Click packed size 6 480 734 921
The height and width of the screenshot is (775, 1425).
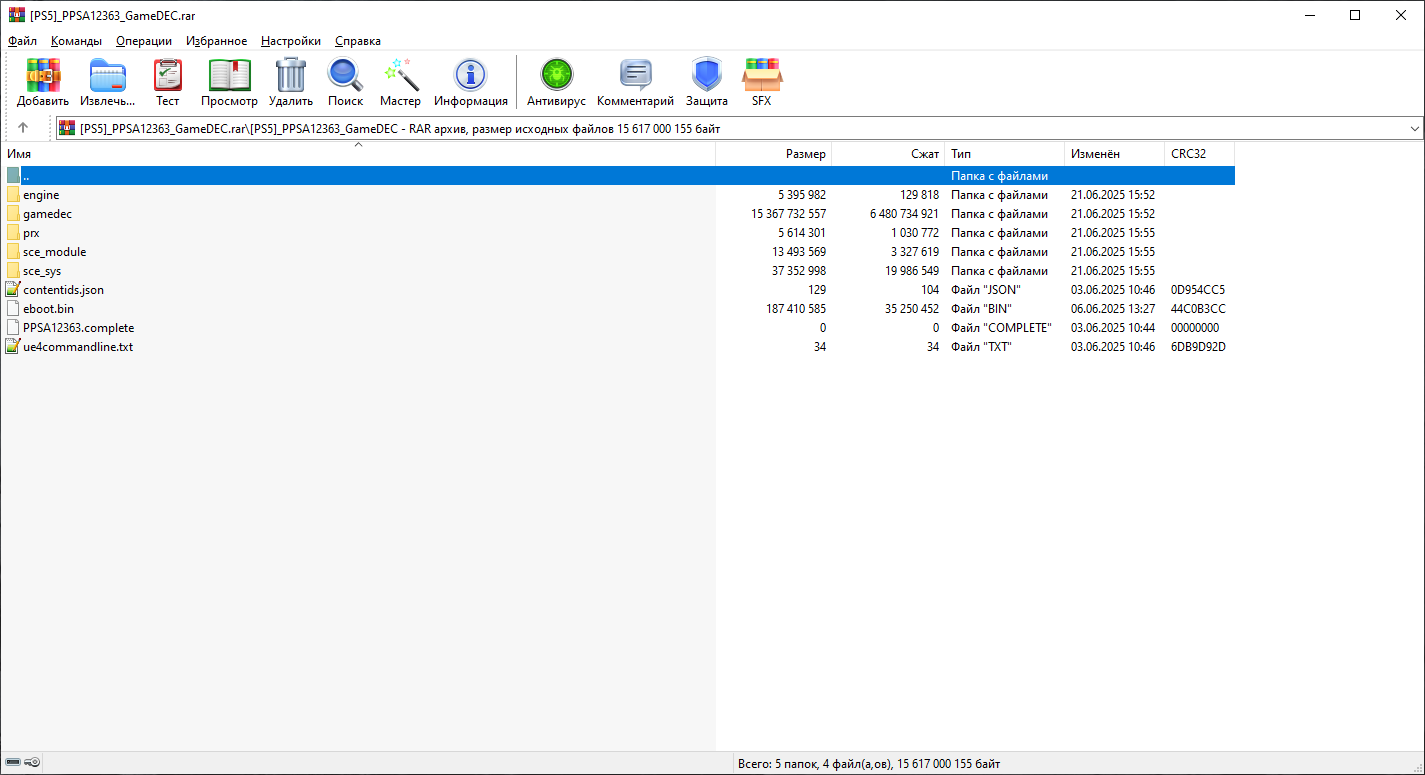[904, 214]
